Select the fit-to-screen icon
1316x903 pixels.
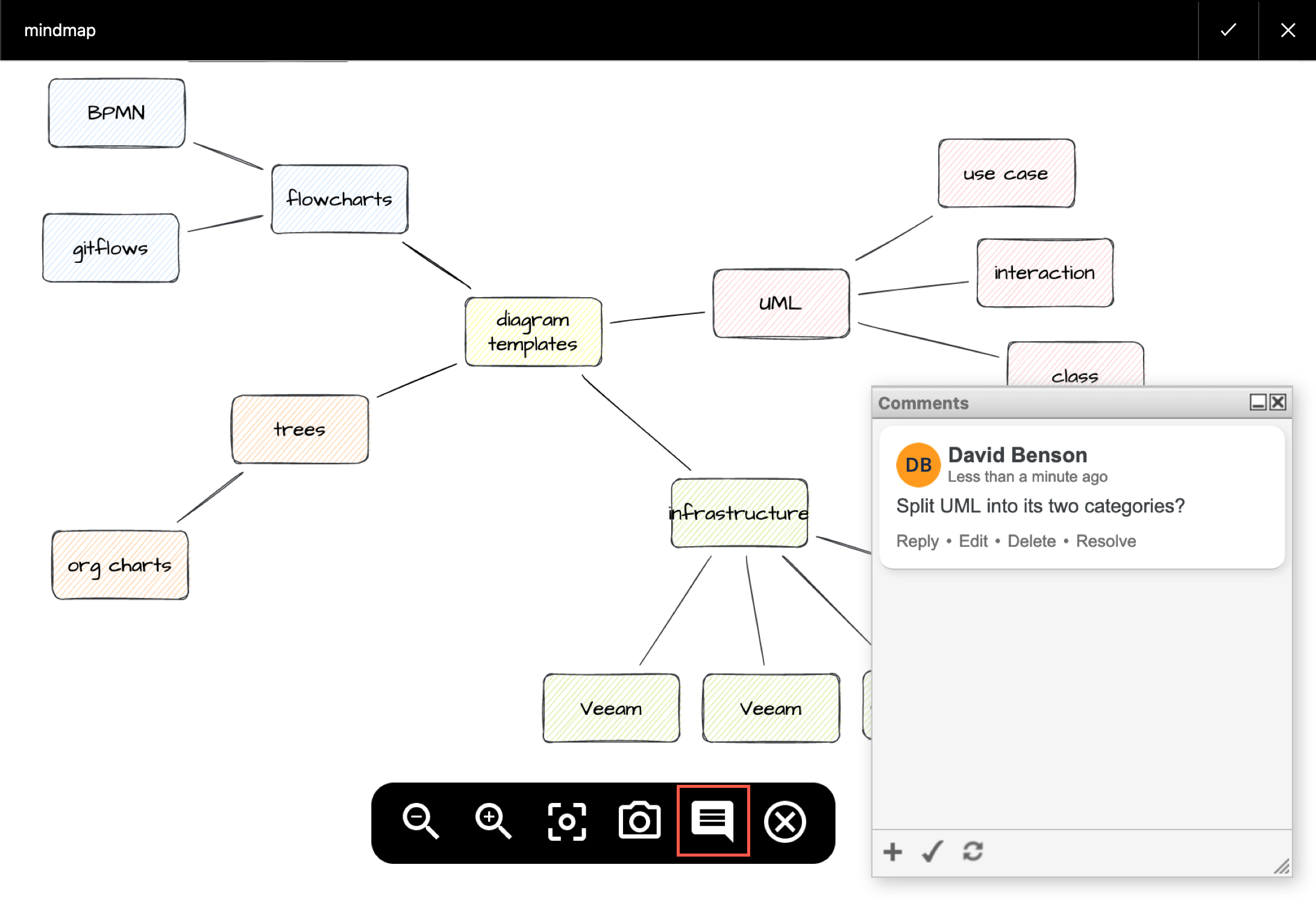coord(566,820)
